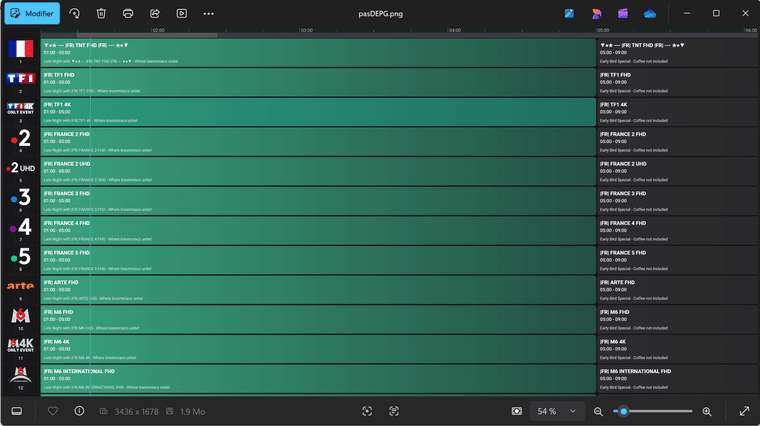Toggle the filmstrip at bottom left
This screenshot has width=760, height=426.
[17, 411]
